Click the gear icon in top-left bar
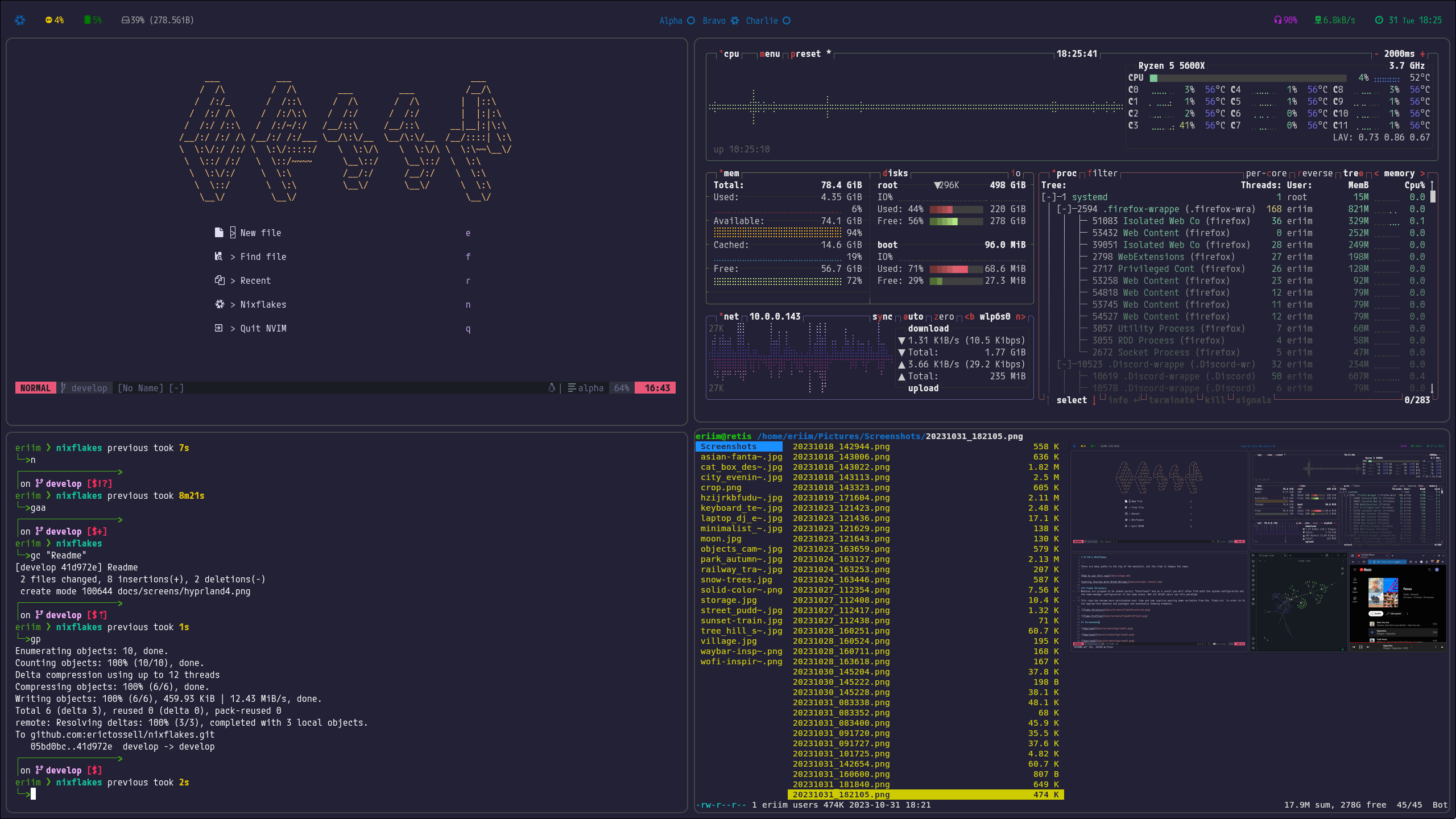The height and width of the screenshot is (819, 1456). (x=20, y=20)
